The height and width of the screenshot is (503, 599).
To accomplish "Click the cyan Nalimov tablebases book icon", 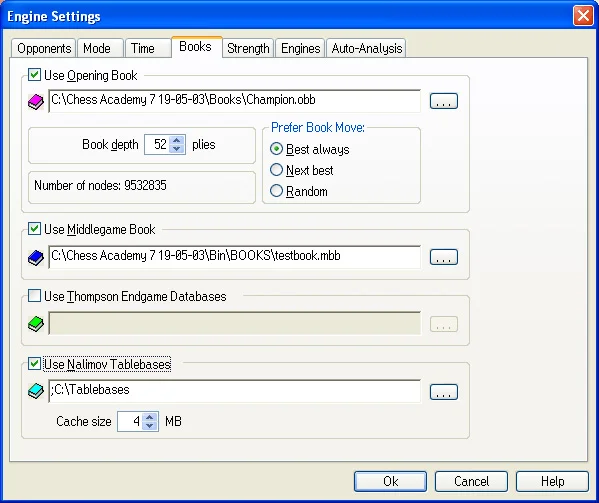I will click(x=36, y=391).
